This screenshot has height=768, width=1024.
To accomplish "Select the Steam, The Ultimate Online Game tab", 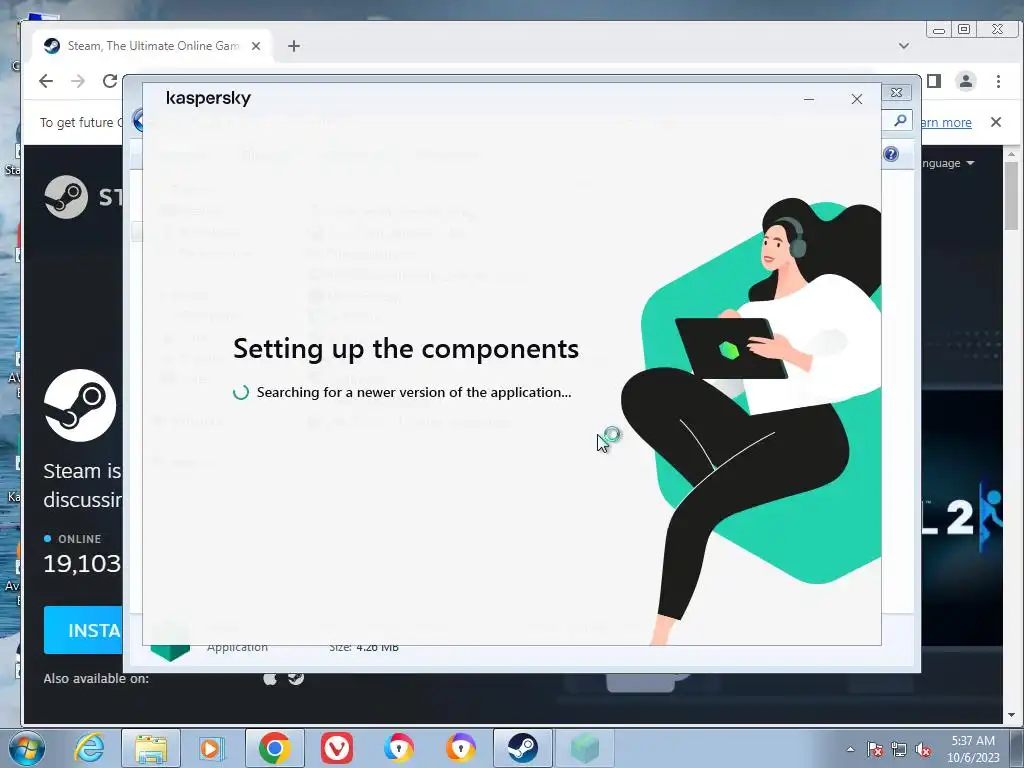I will tap(152, 46).
